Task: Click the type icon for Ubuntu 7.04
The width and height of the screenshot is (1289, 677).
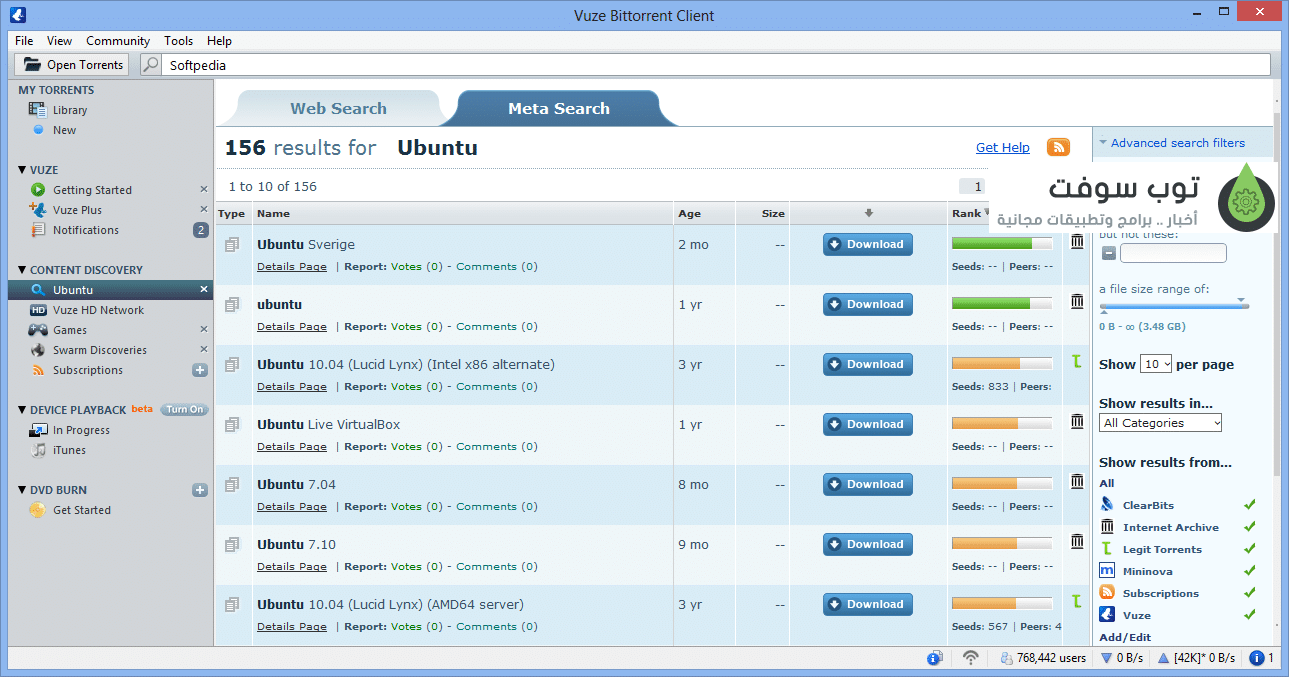Action: pyautogui.click(x=232, y=484)
